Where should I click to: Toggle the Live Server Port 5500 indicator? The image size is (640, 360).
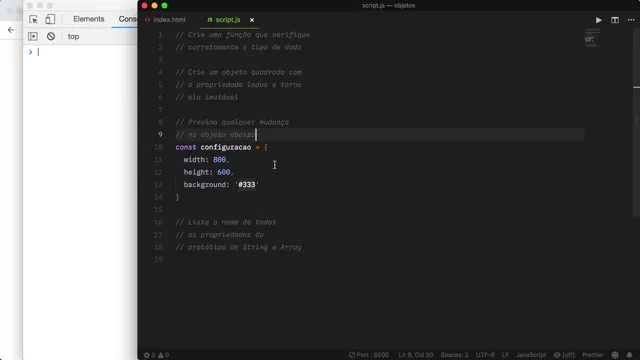pyautogui.click(x=369, y=355)
